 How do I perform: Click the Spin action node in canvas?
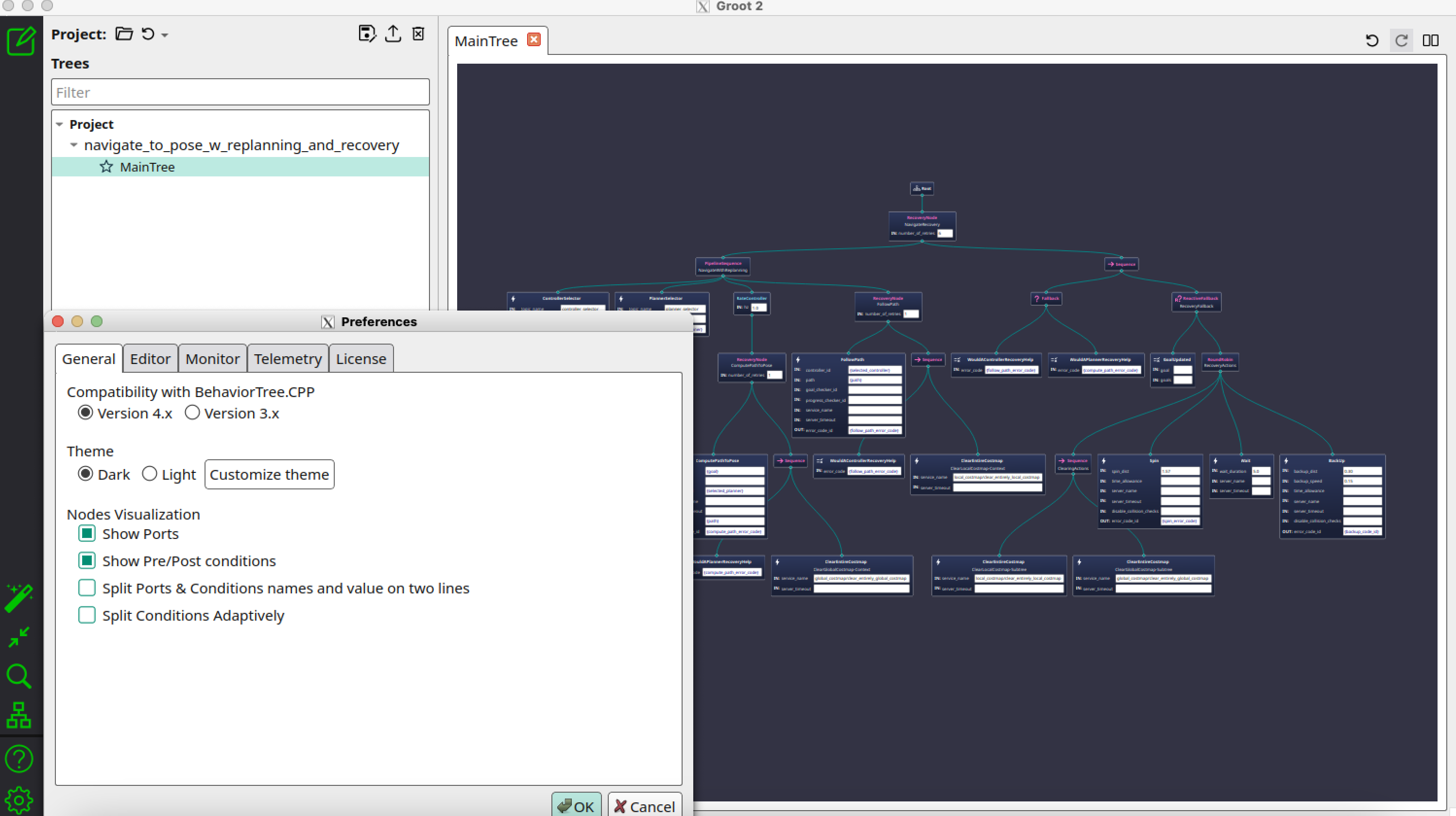click(1149, 491)
